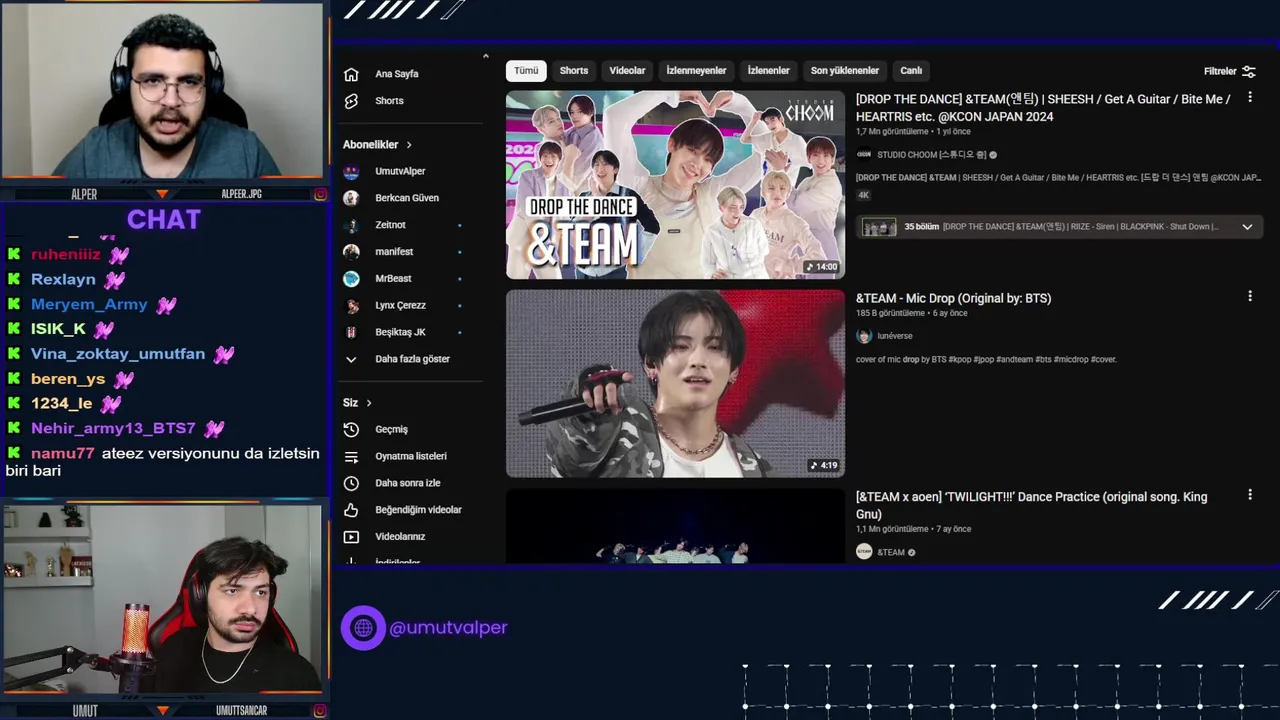Click beren_ys in chat
The image size is (1280, 720).
tap(68, 379)
